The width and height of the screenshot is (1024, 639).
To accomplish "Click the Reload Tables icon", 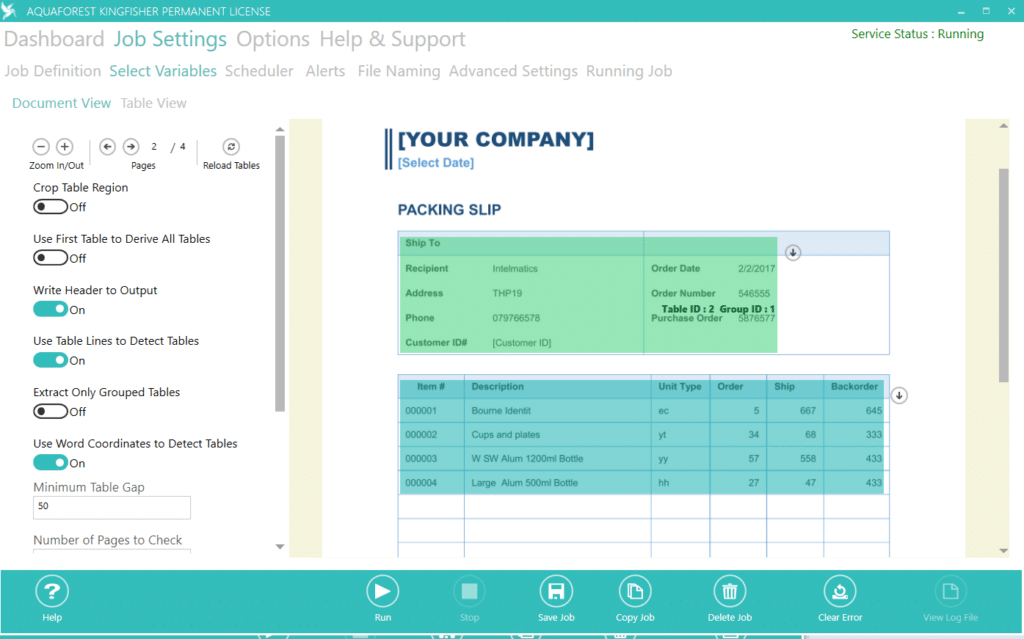I will [x=231, y=146].
